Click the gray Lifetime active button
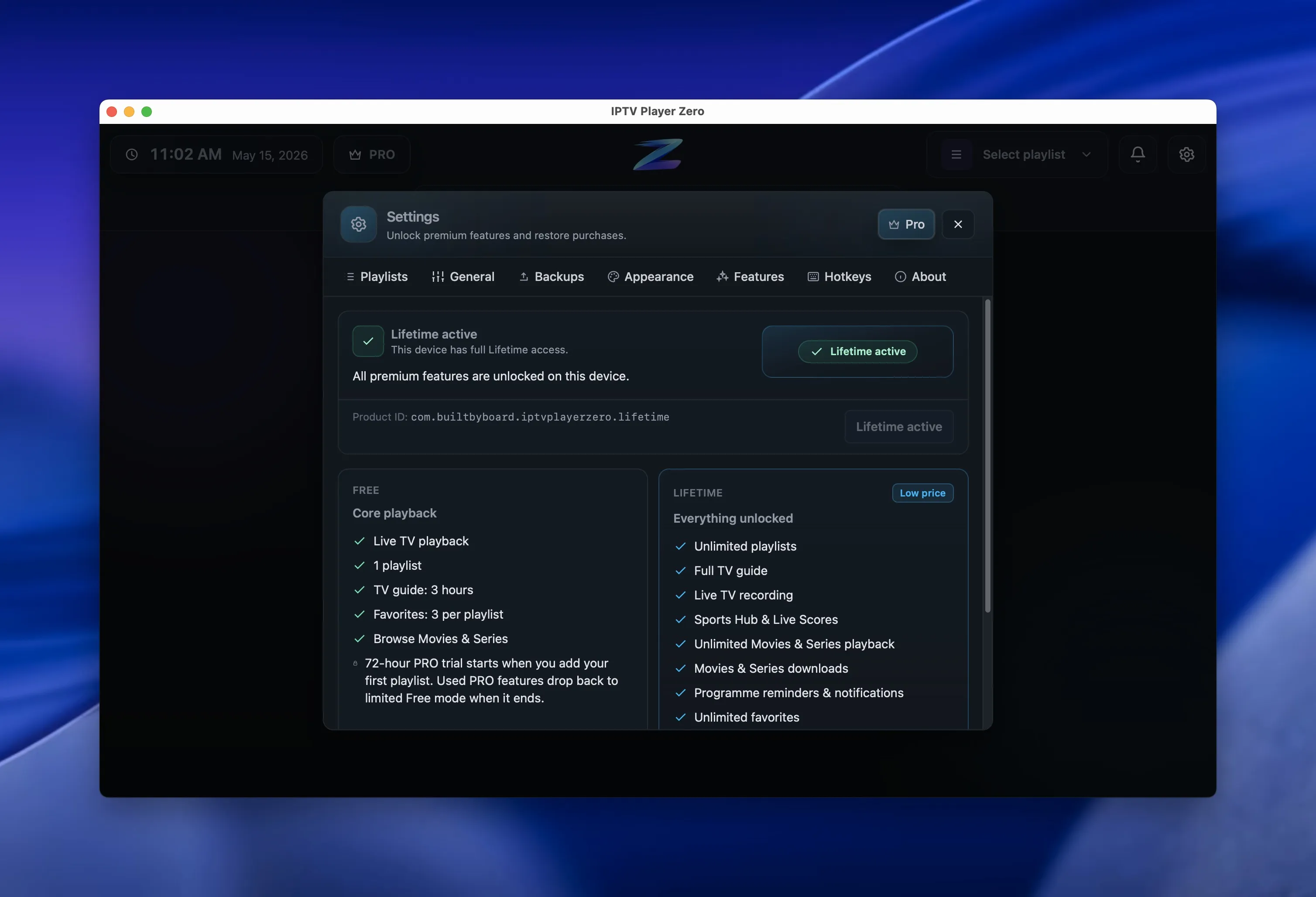This screenshot has height=897, width=1316. [899, 426]
